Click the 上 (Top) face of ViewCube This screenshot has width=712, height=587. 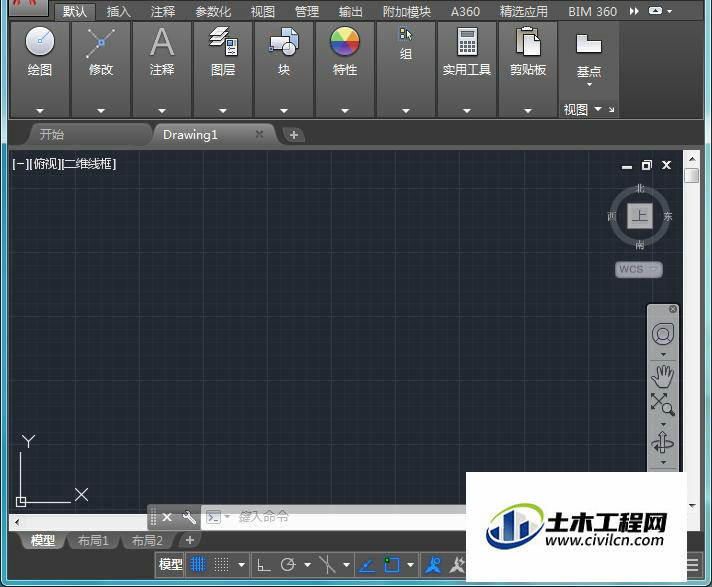point(640,216)
